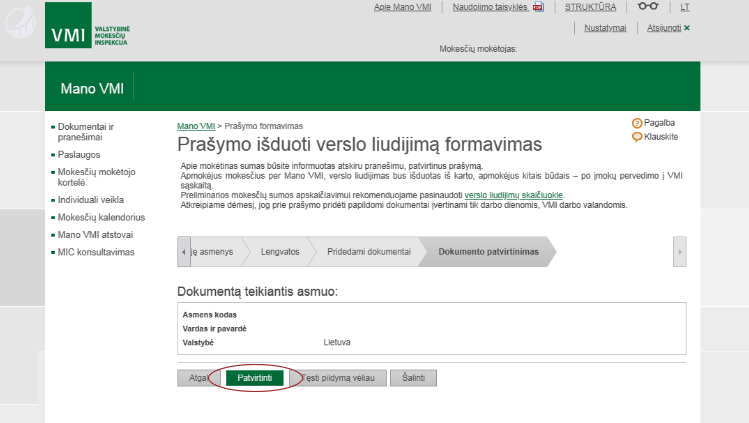Click the speech bubble Klauskite icon
Viewport: 749px width, 423px height.
637,137
